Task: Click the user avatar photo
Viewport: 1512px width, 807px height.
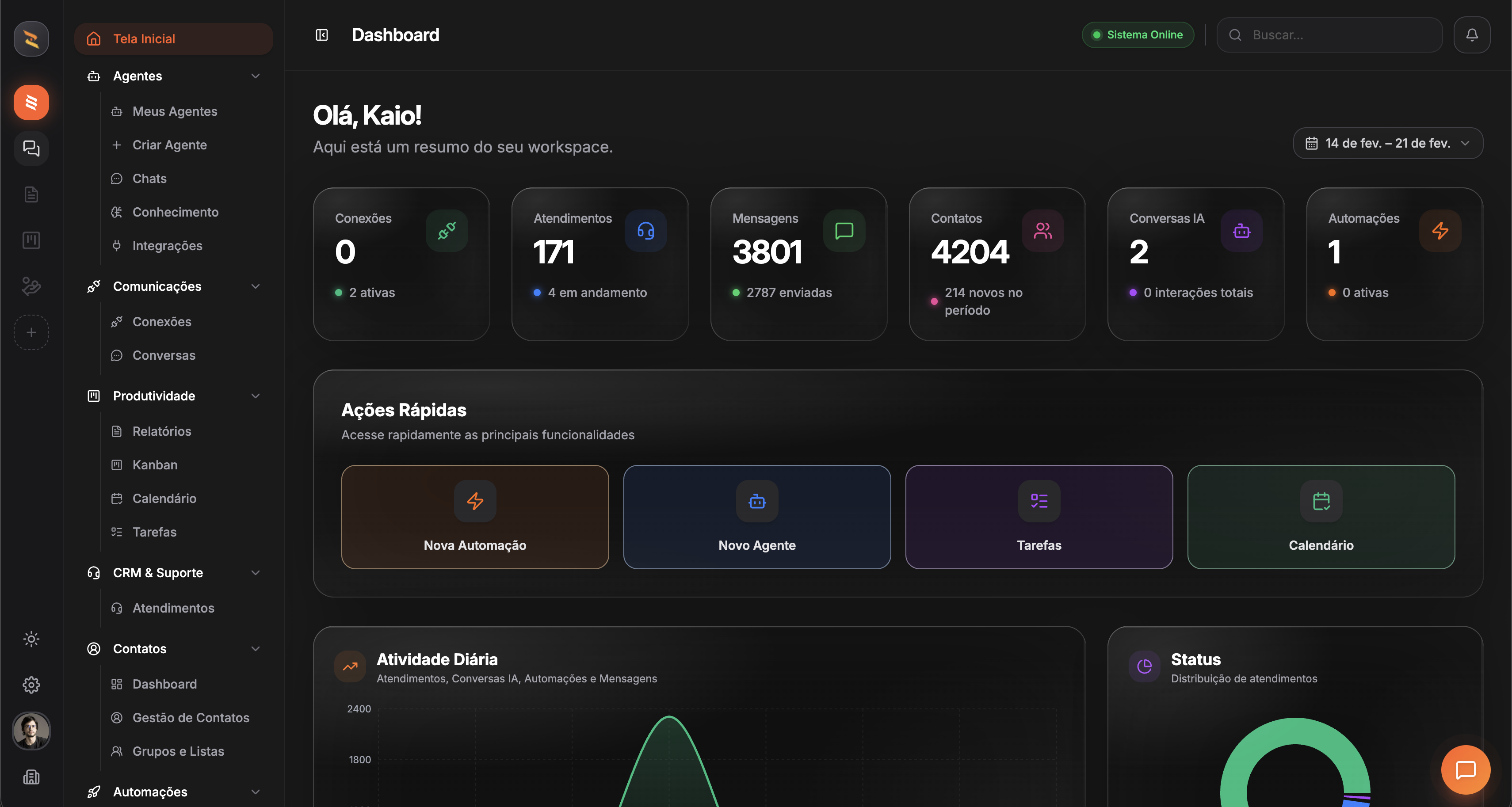Action: tap(31, 731)
